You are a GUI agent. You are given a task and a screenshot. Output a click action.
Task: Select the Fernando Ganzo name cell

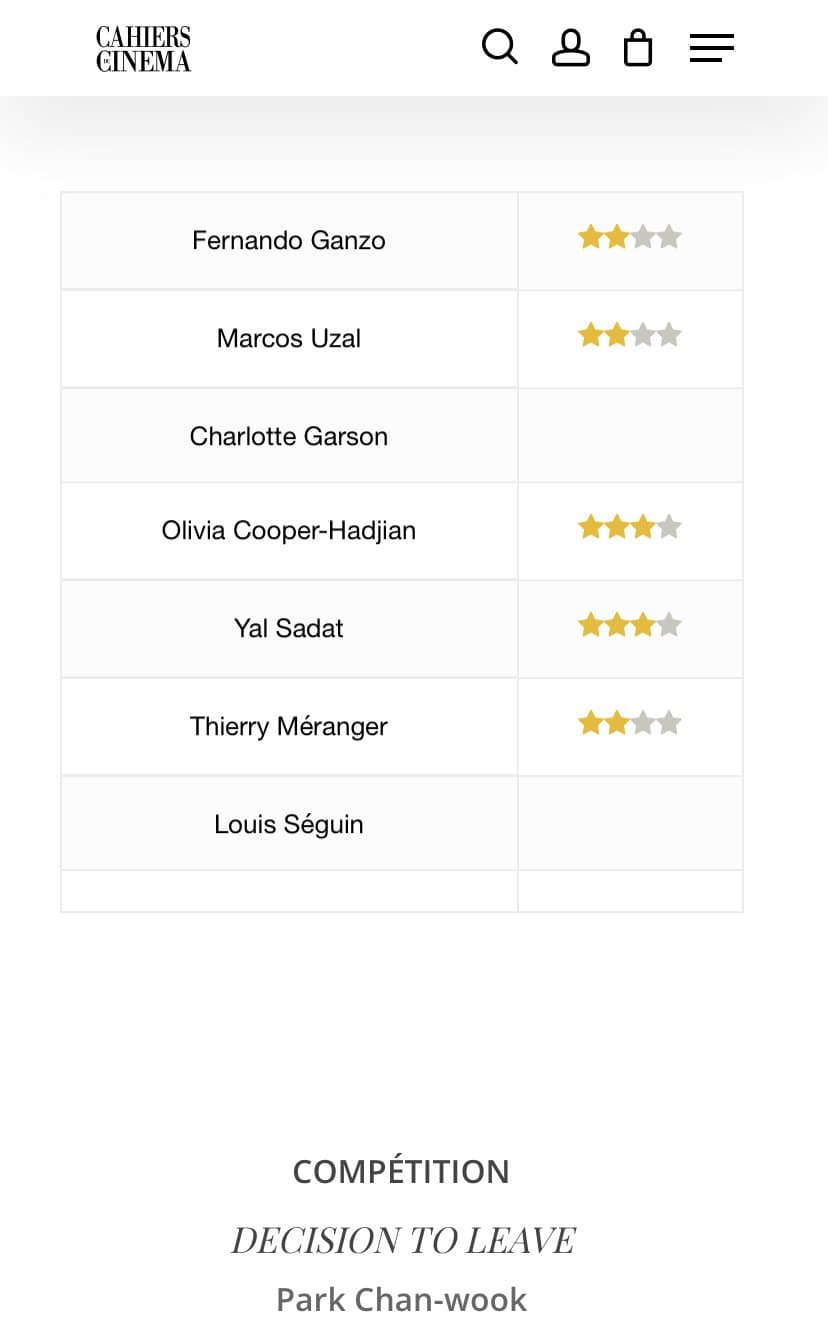point(289,241)
